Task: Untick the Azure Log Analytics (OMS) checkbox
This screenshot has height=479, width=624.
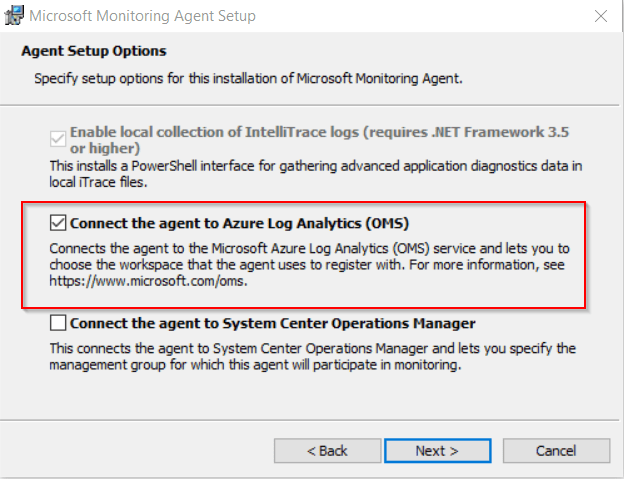Action: point(59,223)
